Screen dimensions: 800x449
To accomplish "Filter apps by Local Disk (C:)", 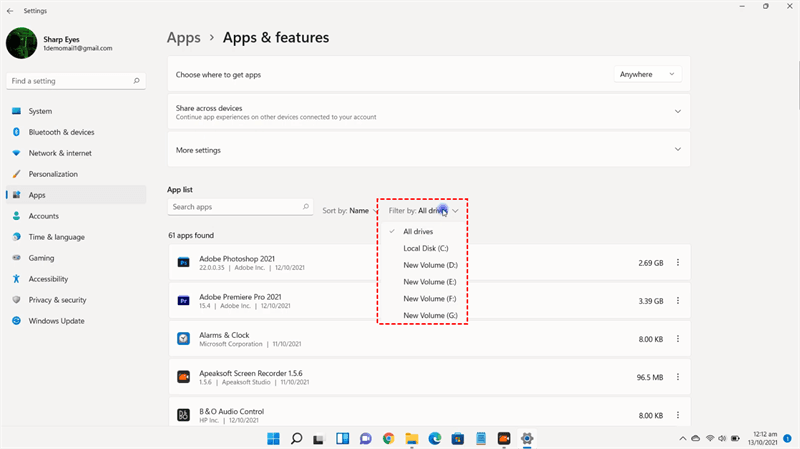I will point(426,248).
